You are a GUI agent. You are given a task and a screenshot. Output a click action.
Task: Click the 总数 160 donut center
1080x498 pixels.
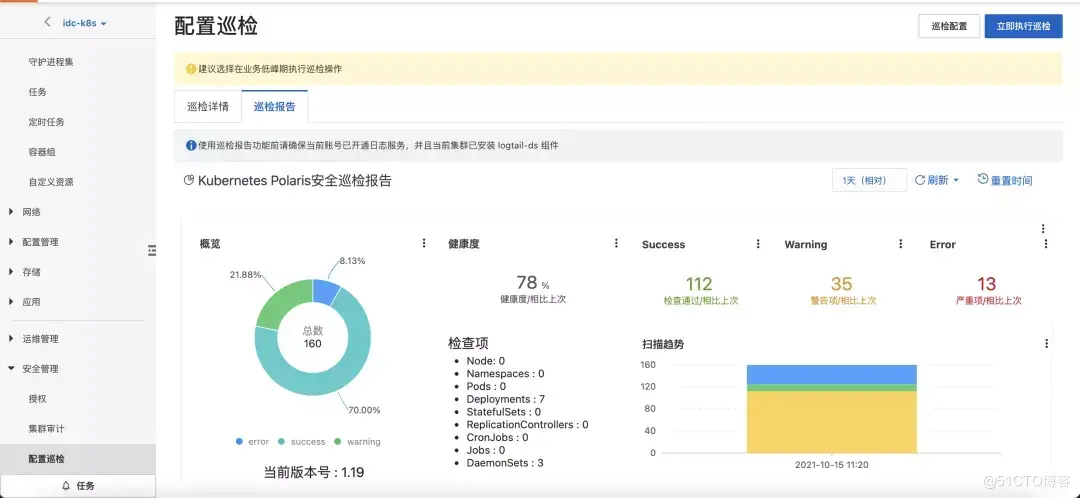[x=313, y=338]
